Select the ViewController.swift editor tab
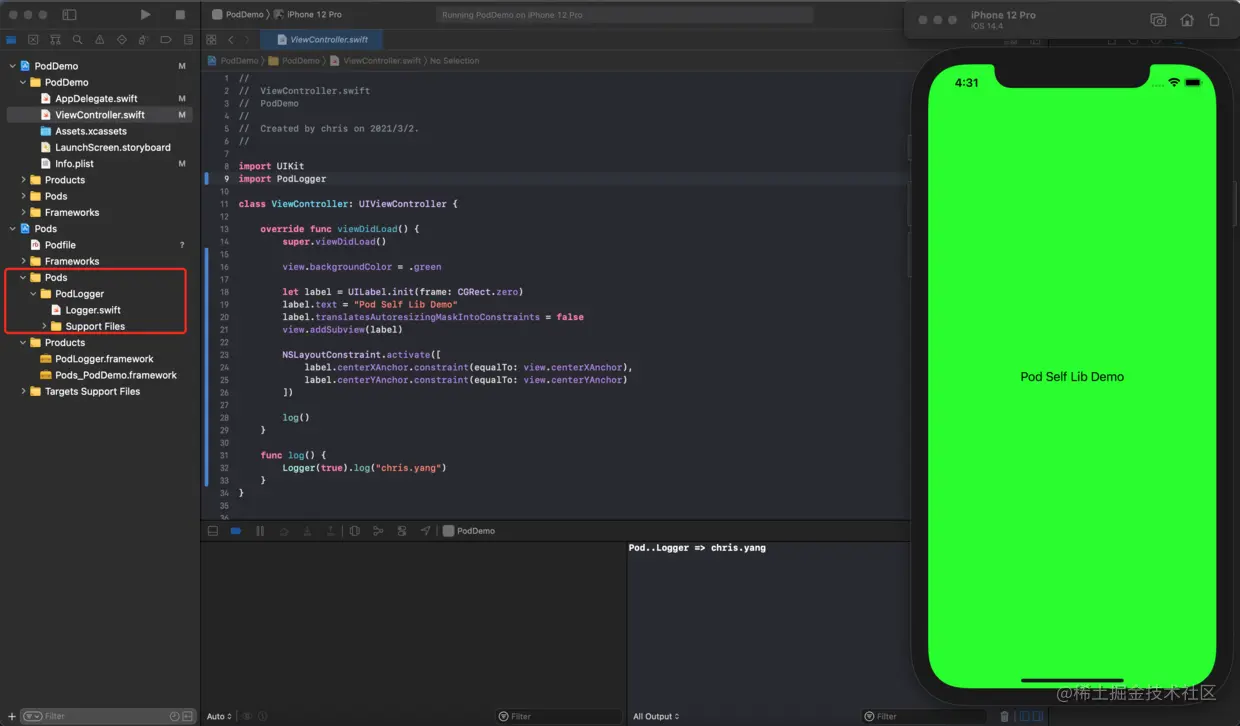Viewport: 1240px width, 726px height. (321, 40)
